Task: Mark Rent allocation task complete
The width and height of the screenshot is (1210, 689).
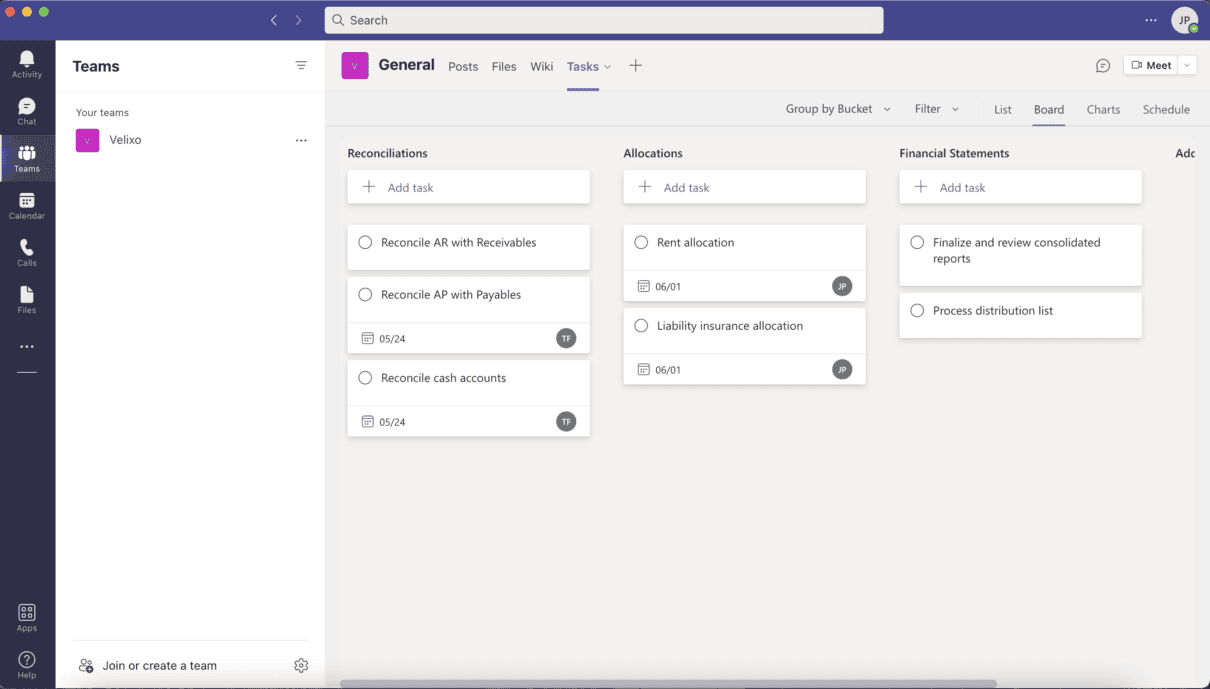Action: click(641, 242)
